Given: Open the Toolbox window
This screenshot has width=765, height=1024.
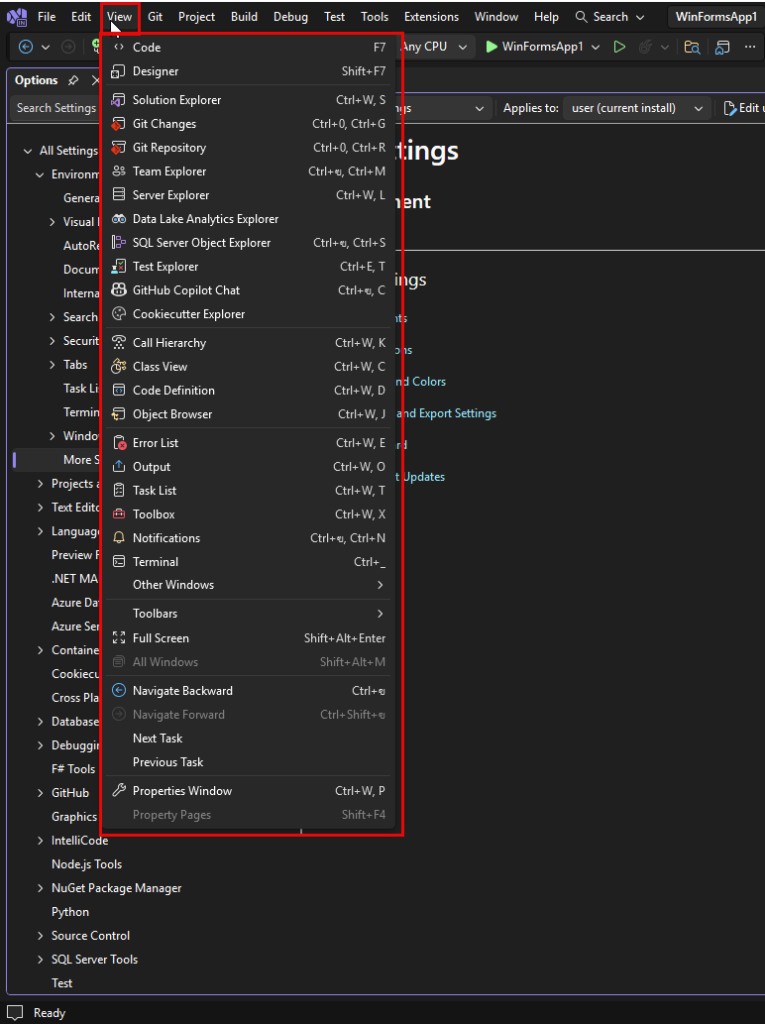Looking at the screenshot, I should coord(248,515).
